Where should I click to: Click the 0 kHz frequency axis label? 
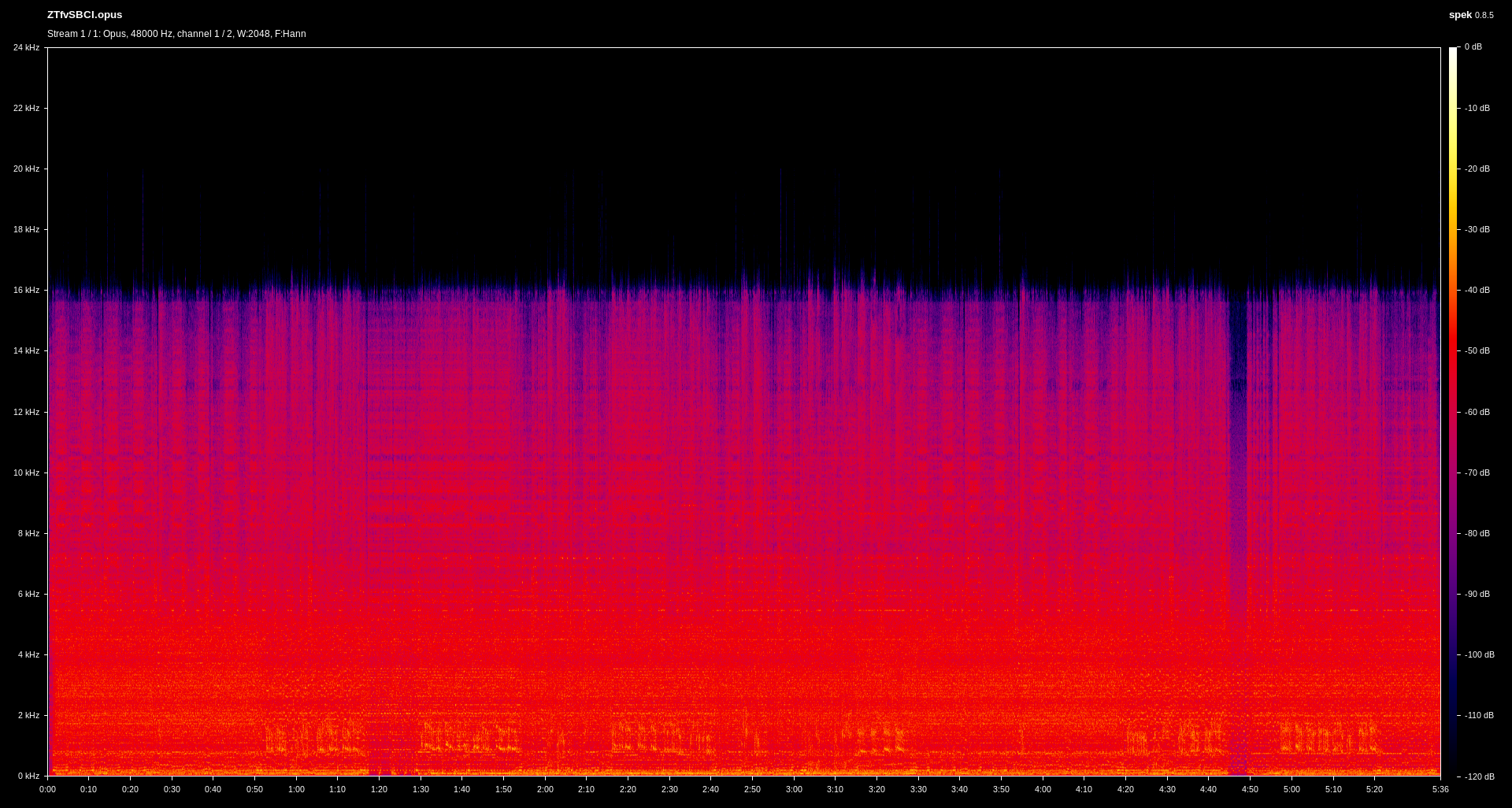(x=28, y=776)
